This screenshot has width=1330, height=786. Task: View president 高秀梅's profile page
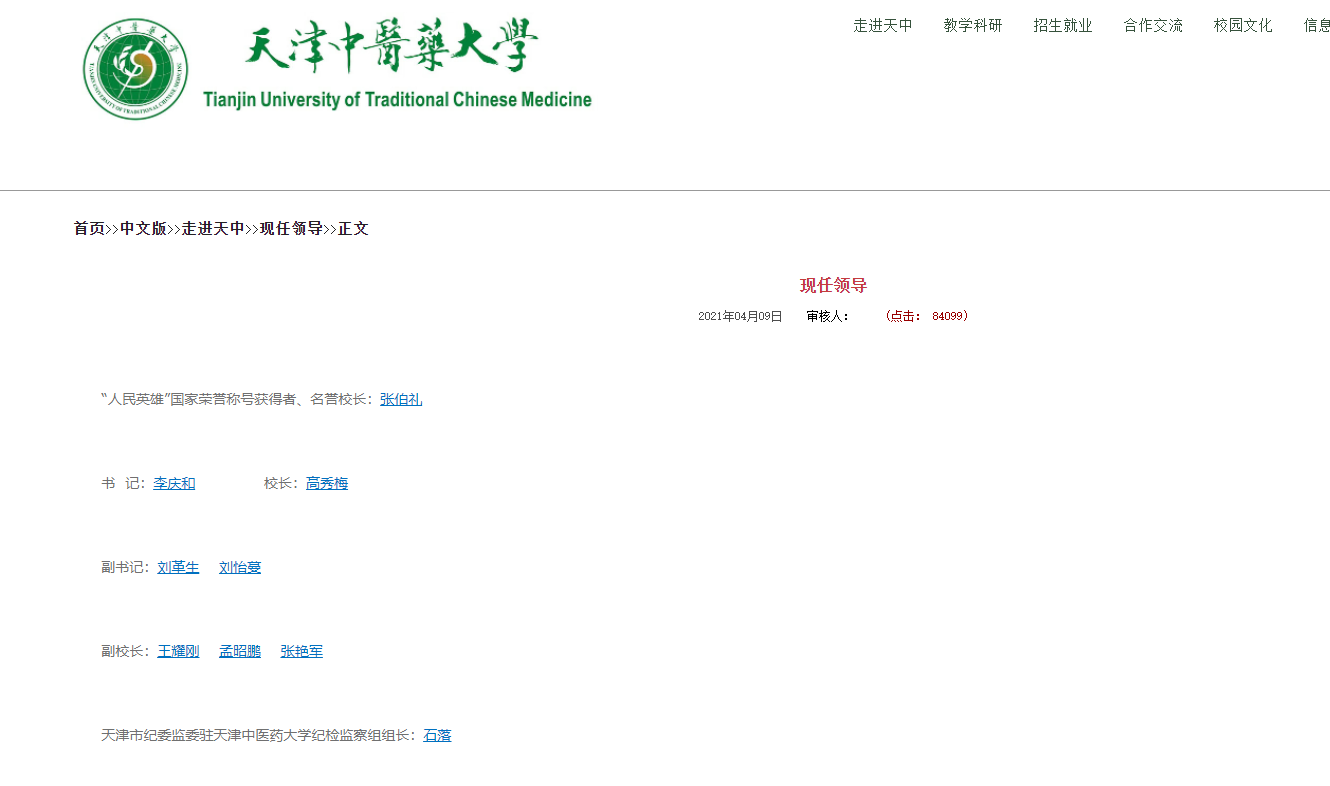[x=326, y=484]
